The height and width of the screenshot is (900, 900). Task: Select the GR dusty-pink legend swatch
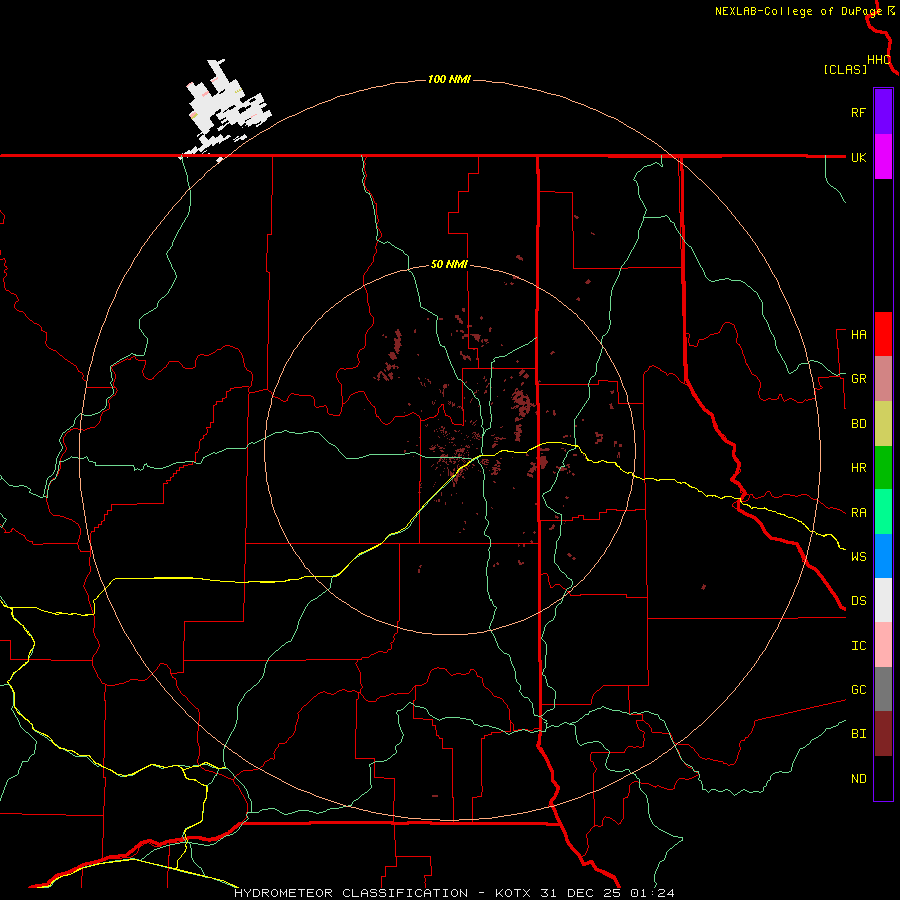point(883,378)
